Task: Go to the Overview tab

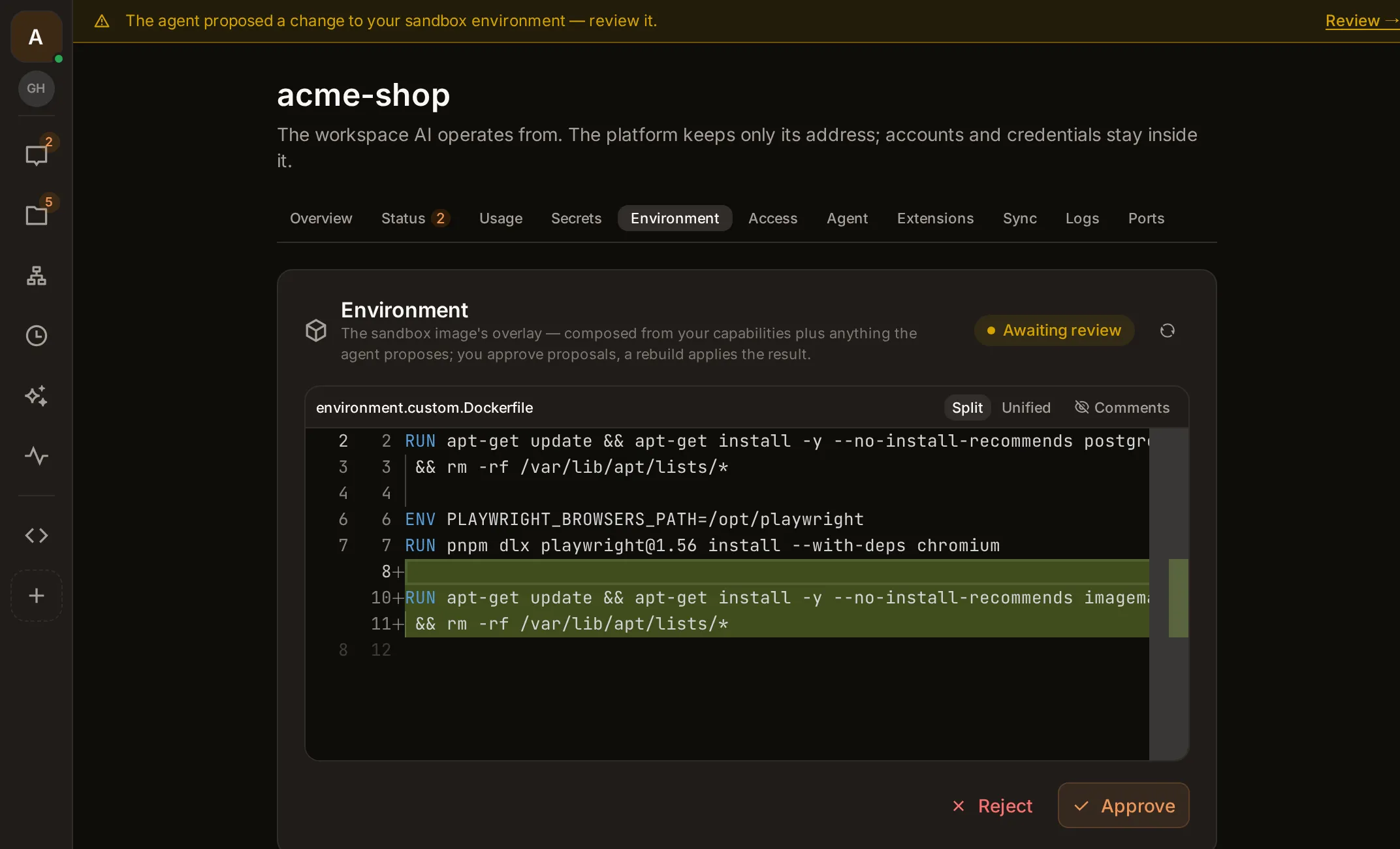Action: 321,218
